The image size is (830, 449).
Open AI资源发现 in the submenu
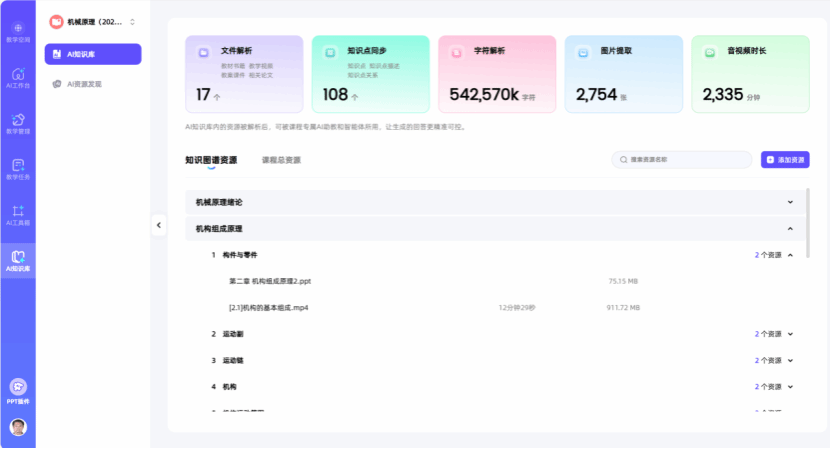pyautogui.click(x=84, y=84)
